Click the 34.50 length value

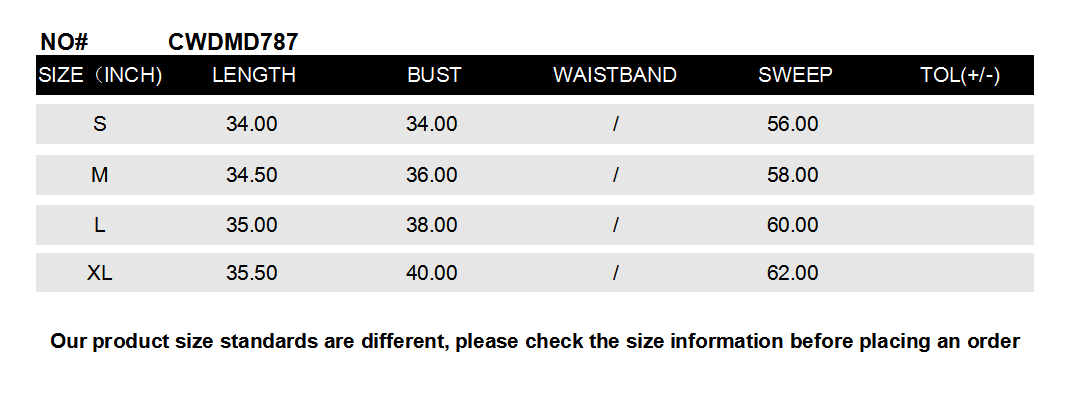[252, 175]
